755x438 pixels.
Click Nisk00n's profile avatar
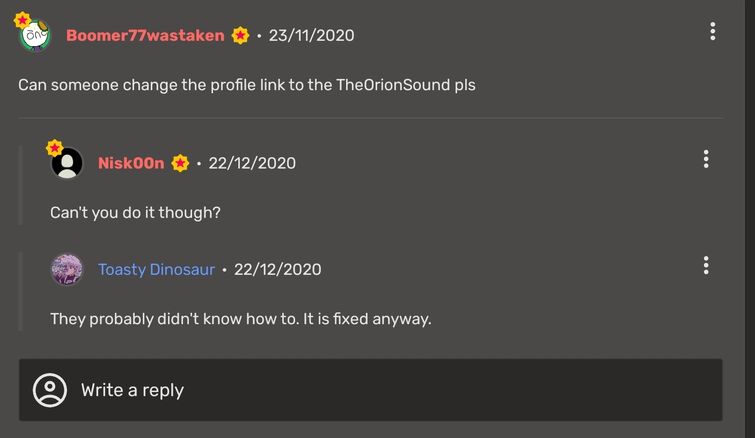coord(67,163)
